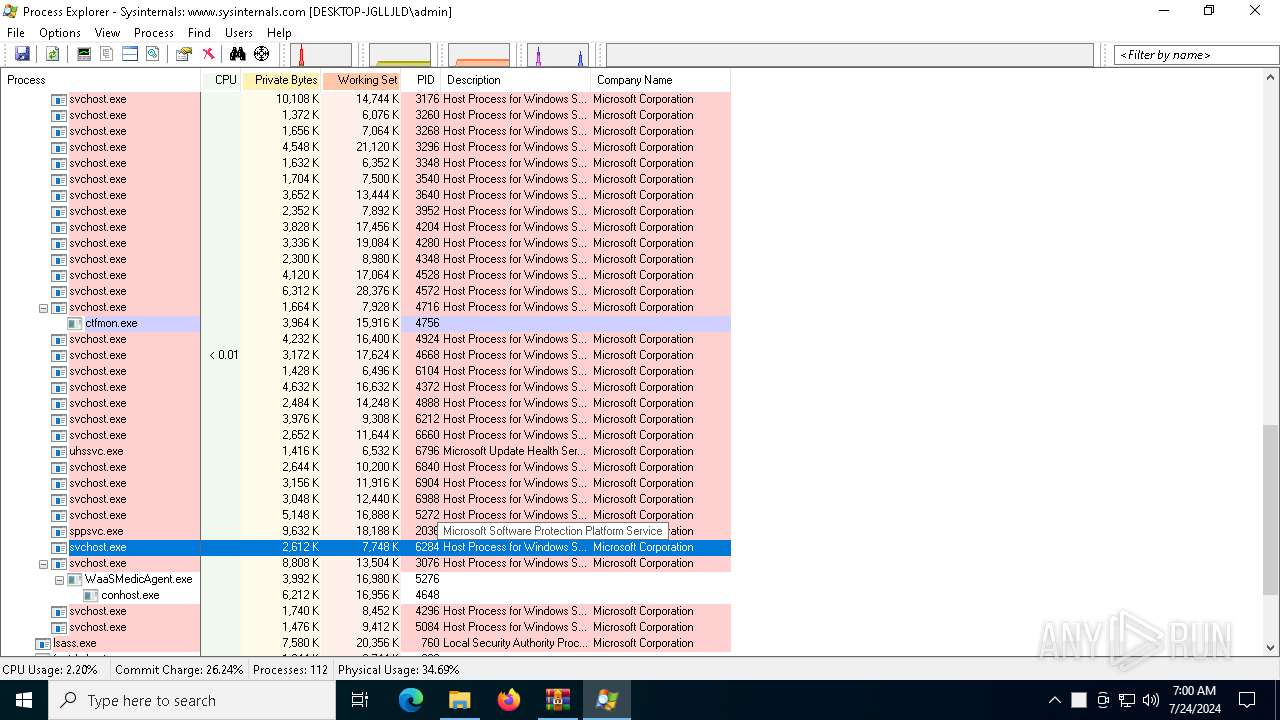Select uhssvc.exe process name
The width and height of the screenshot is (1280, 720).
coord(96,452)
